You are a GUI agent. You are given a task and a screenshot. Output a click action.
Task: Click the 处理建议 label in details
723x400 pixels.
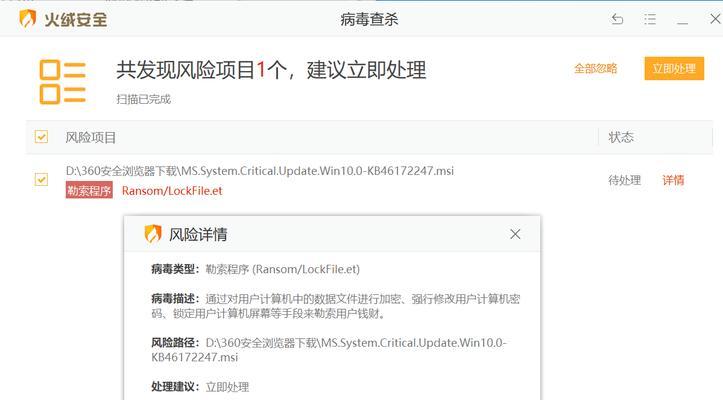pyautogui.click(x=175, y=387)
